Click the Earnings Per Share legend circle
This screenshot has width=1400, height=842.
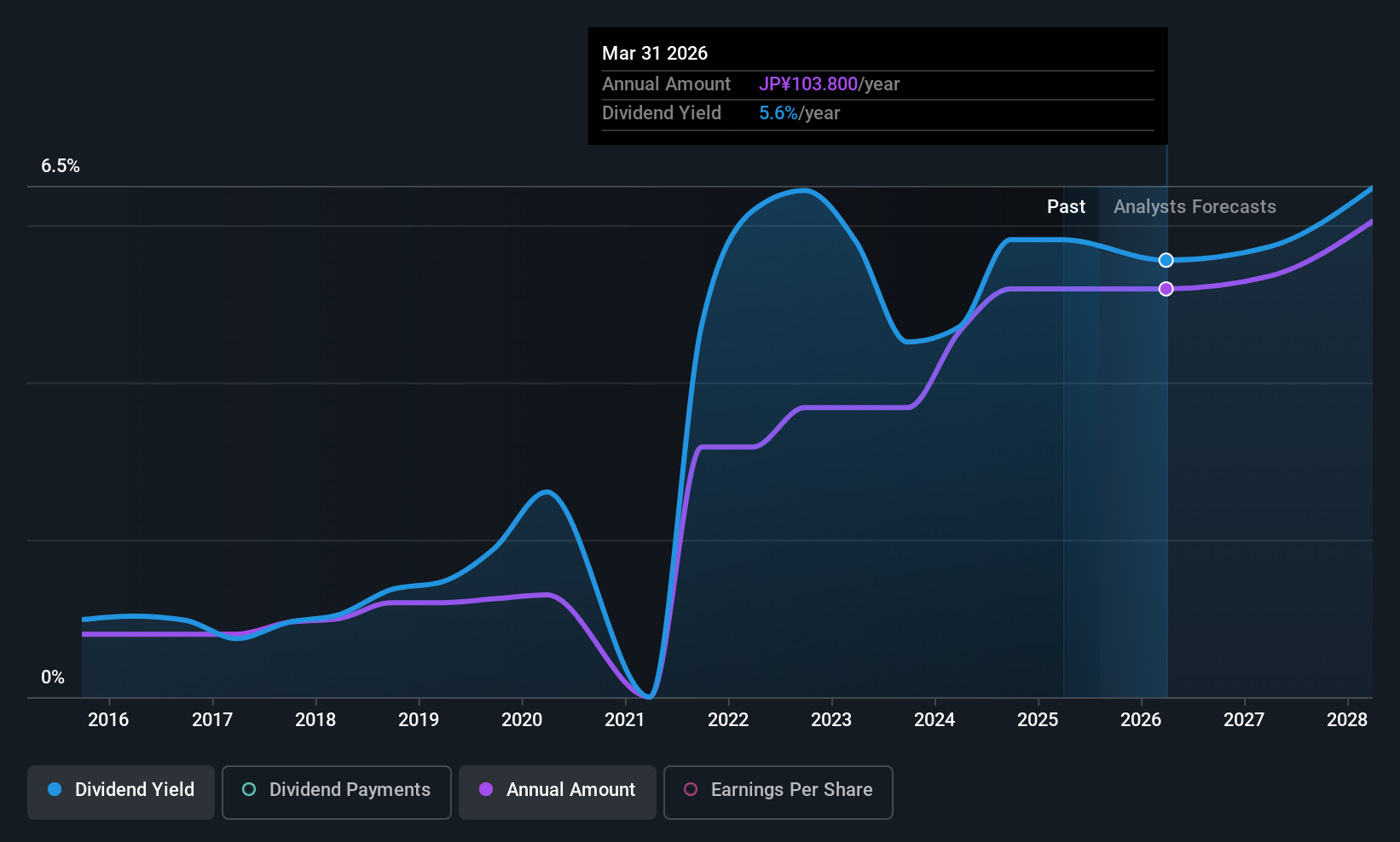(x=691, y=789)
